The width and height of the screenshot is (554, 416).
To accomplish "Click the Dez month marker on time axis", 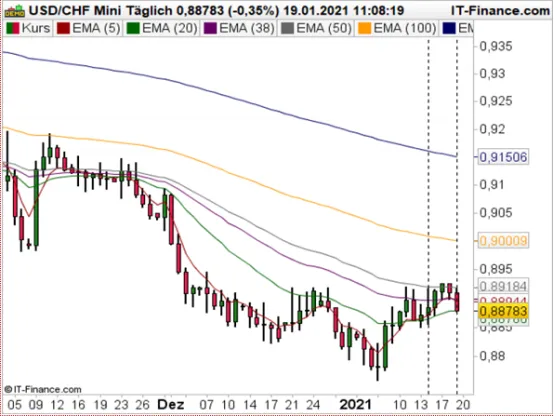I will click(x=171, y=404).
